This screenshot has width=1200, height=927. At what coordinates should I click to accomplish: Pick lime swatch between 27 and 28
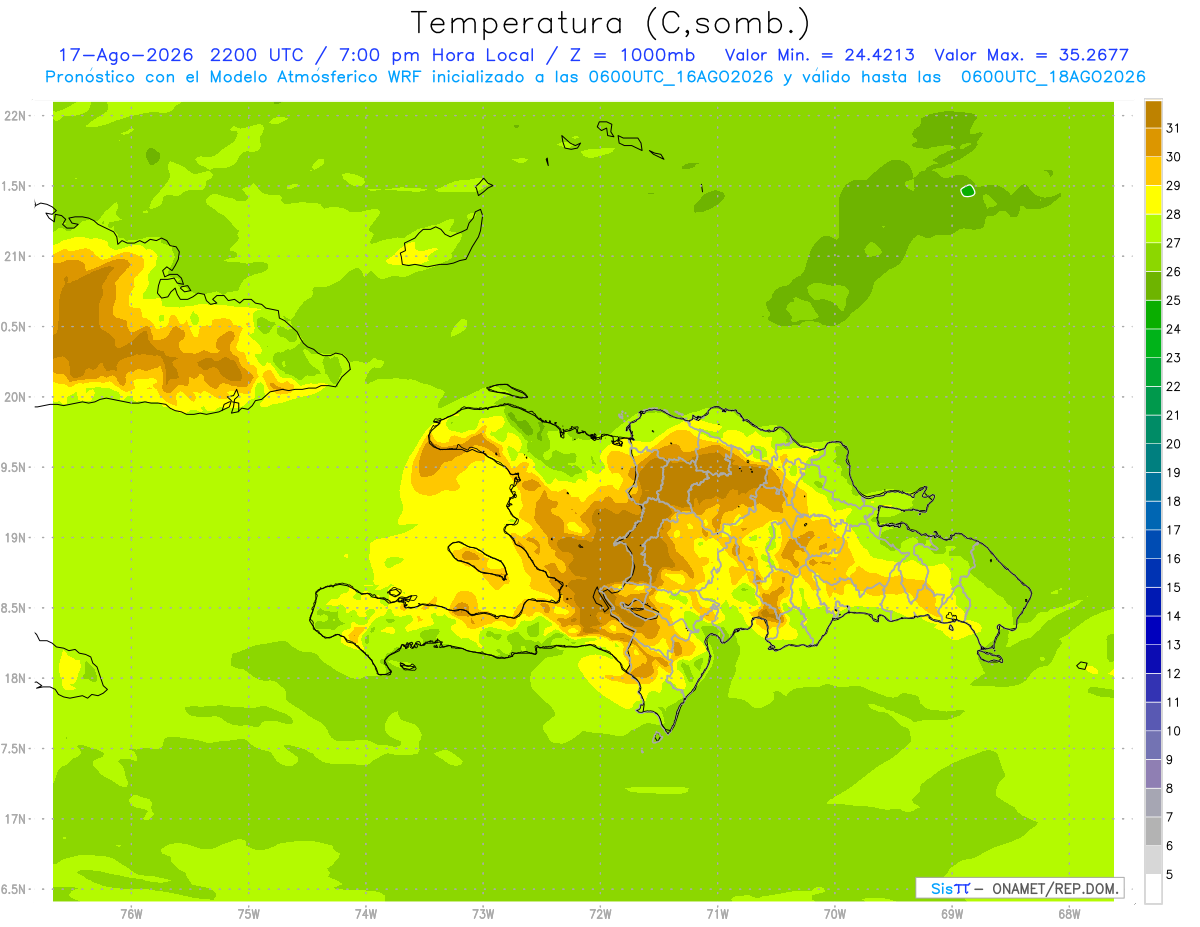coord(1153,228)
